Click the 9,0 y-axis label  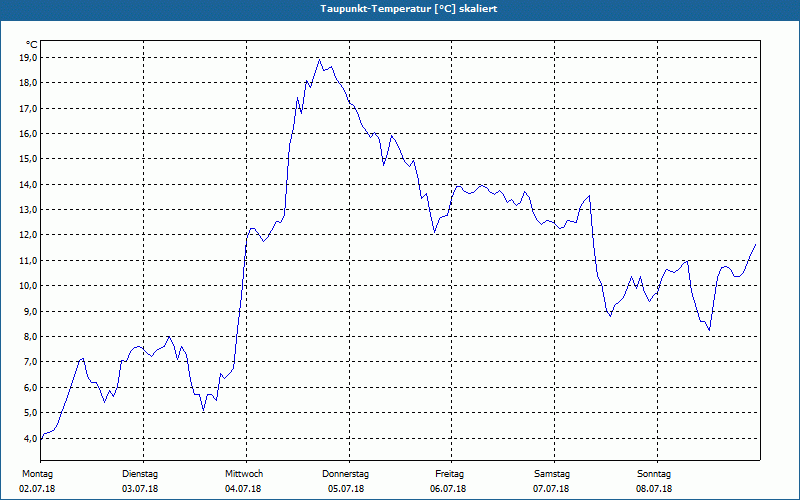(x=30, y=311)
